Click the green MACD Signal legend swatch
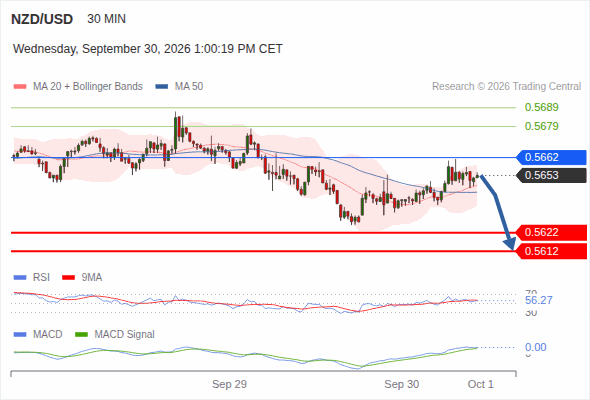 [x=81, y=335]
